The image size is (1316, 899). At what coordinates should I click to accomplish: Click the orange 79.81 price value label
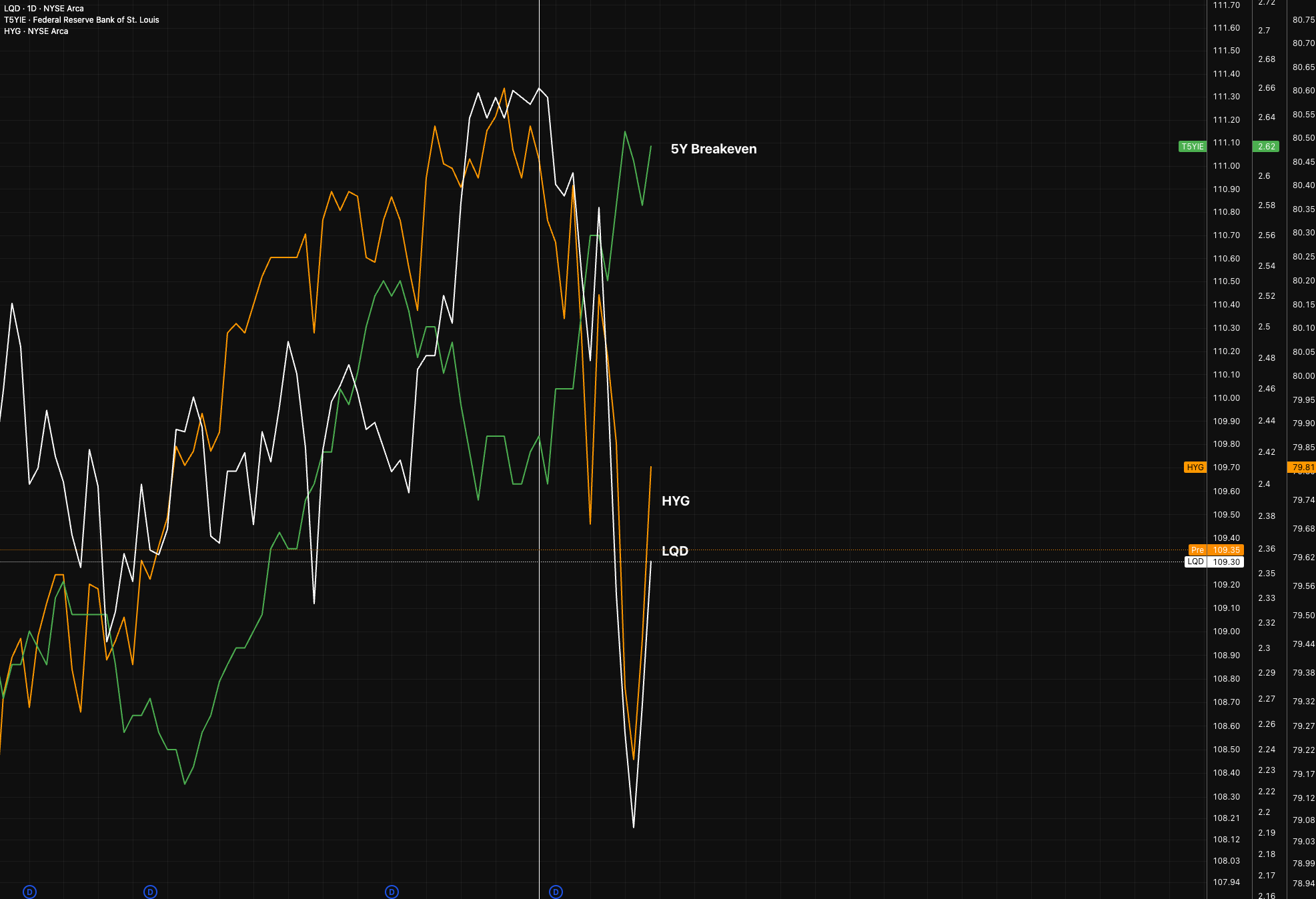click(1303, 468)
